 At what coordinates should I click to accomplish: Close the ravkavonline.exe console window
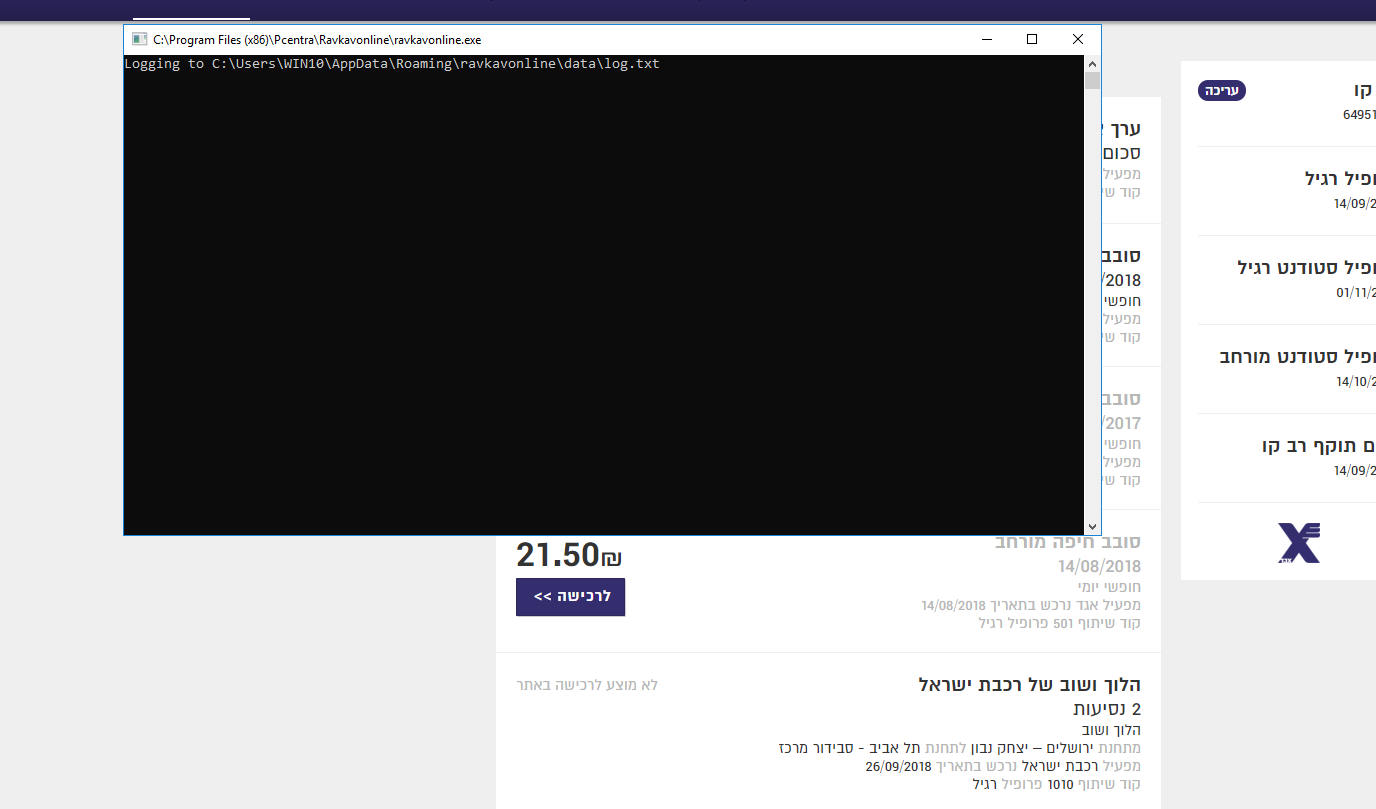pyautogui.click(x=1078, y=40)
